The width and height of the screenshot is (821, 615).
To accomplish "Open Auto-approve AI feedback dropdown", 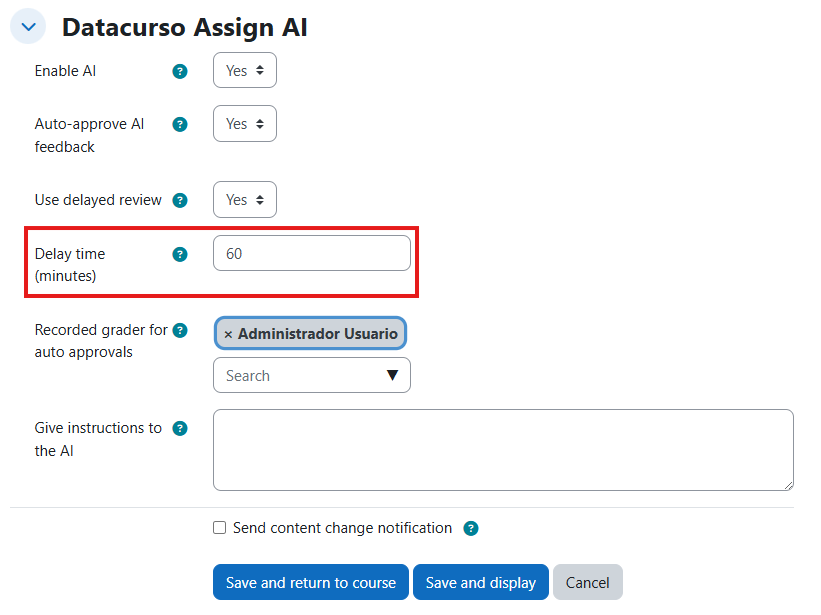I will pos(245,124).
